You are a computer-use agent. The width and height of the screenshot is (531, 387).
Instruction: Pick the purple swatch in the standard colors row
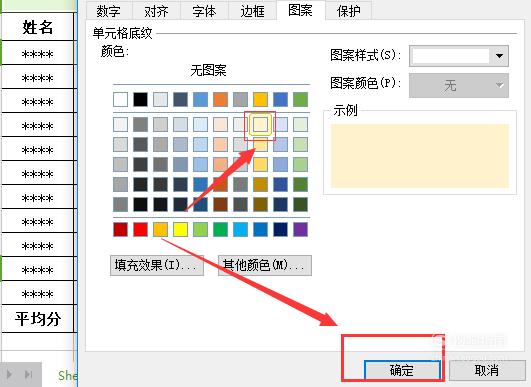pos(300,229)
